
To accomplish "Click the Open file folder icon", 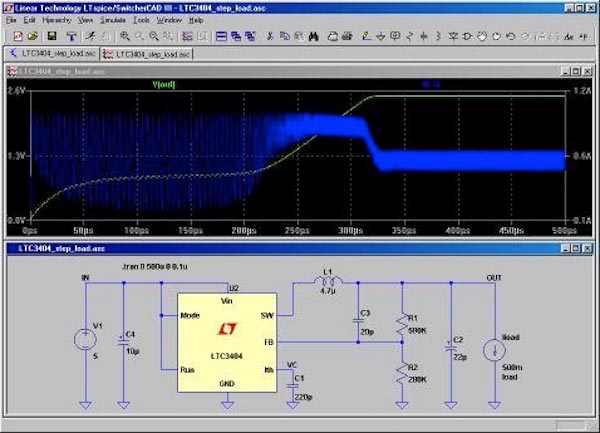I will (x=33, y=36).
